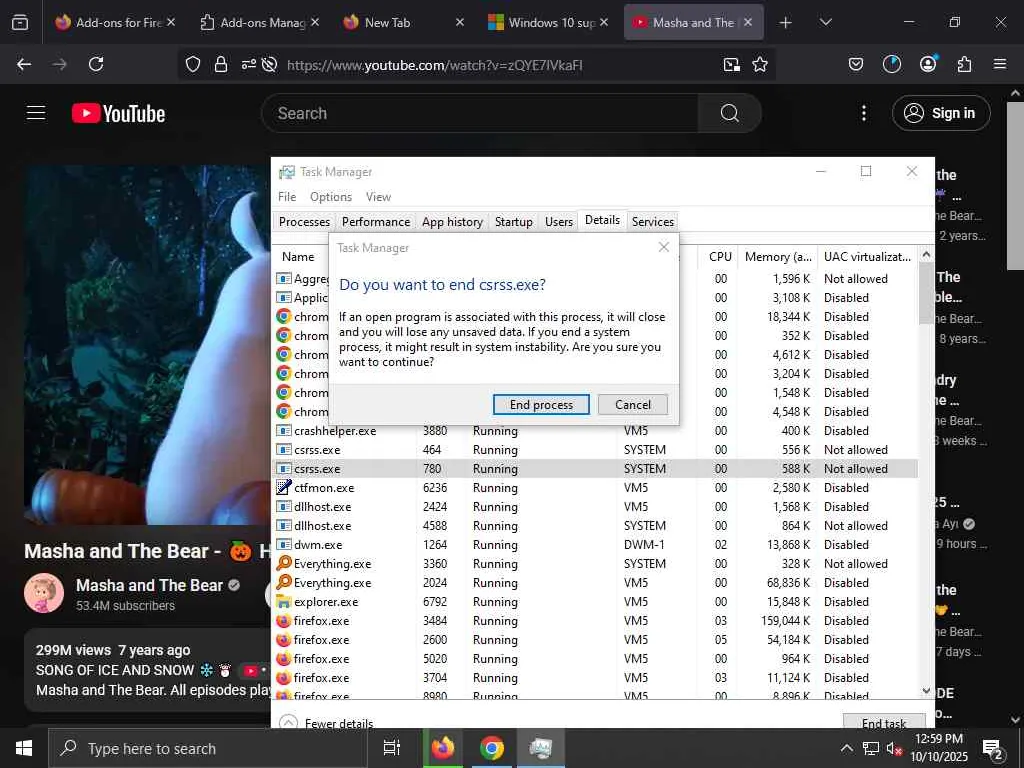Switch to the Startup tab
The width and height of the screenshot is (1024, 768).
pyautogui.click(x=513, y=221)
